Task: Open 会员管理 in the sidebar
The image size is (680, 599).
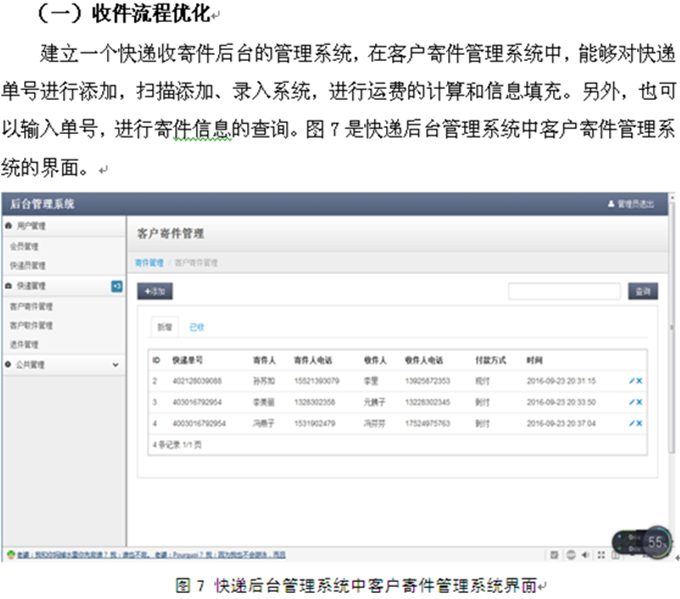Action: click(x=25, y=246)
